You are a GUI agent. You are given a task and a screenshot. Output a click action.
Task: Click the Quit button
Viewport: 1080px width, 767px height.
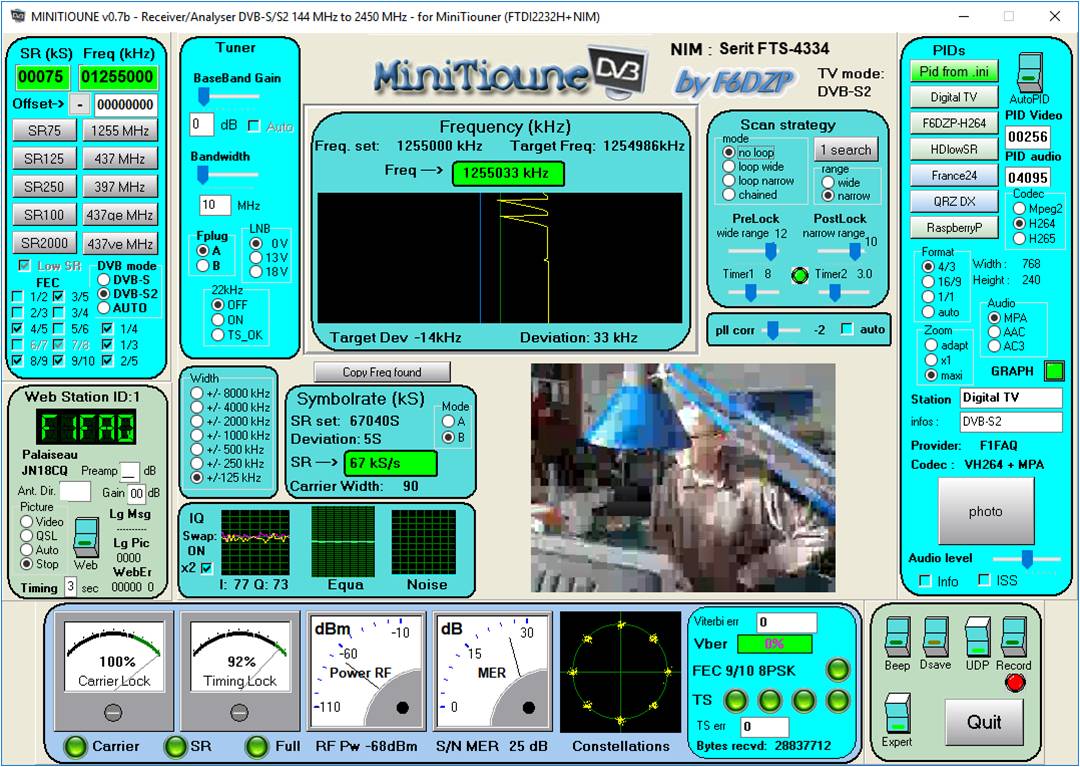tap(983, 722)
